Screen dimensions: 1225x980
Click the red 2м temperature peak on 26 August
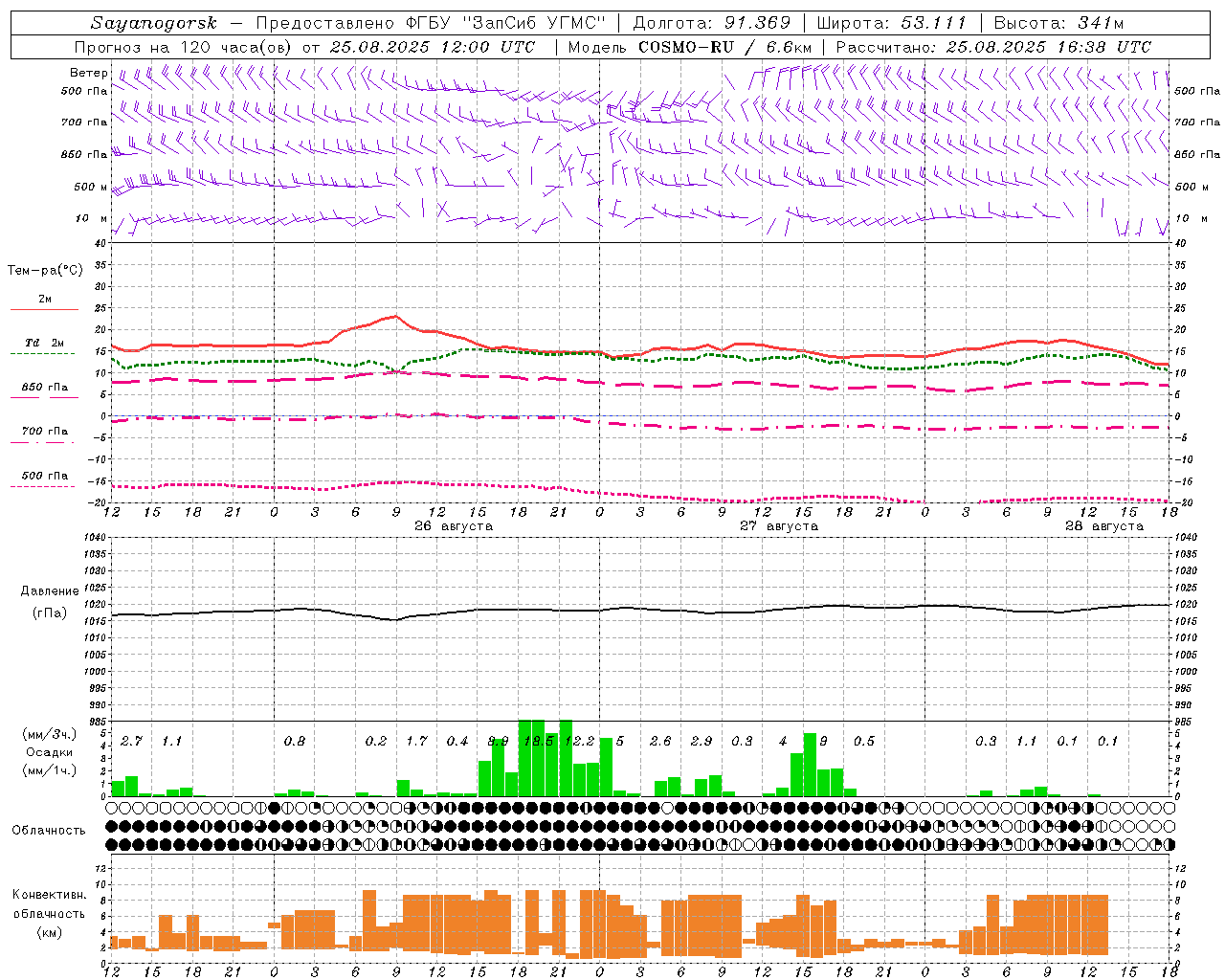click(394, 316)
